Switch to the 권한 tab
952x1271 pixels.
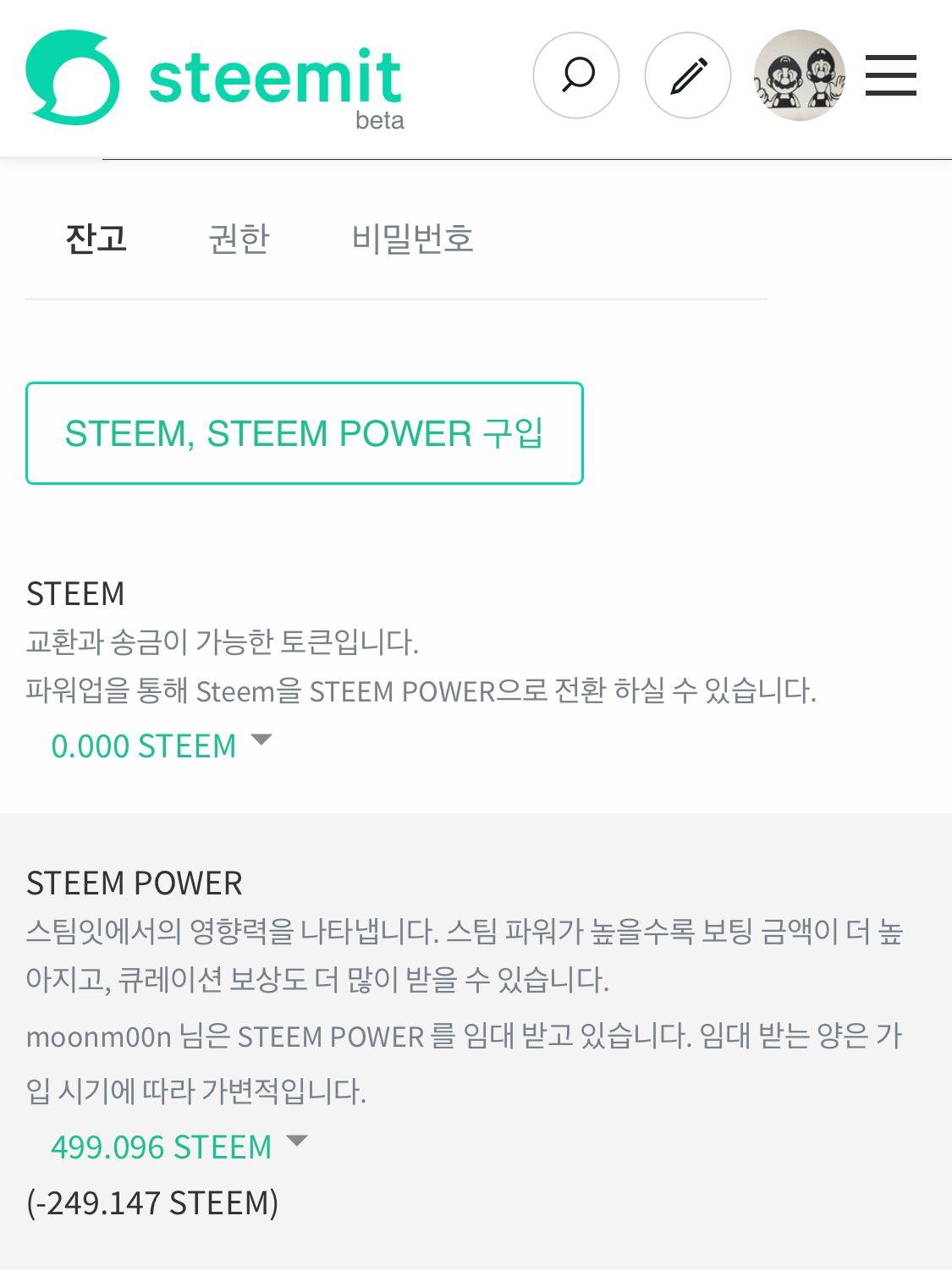click(x=239, y=239)
